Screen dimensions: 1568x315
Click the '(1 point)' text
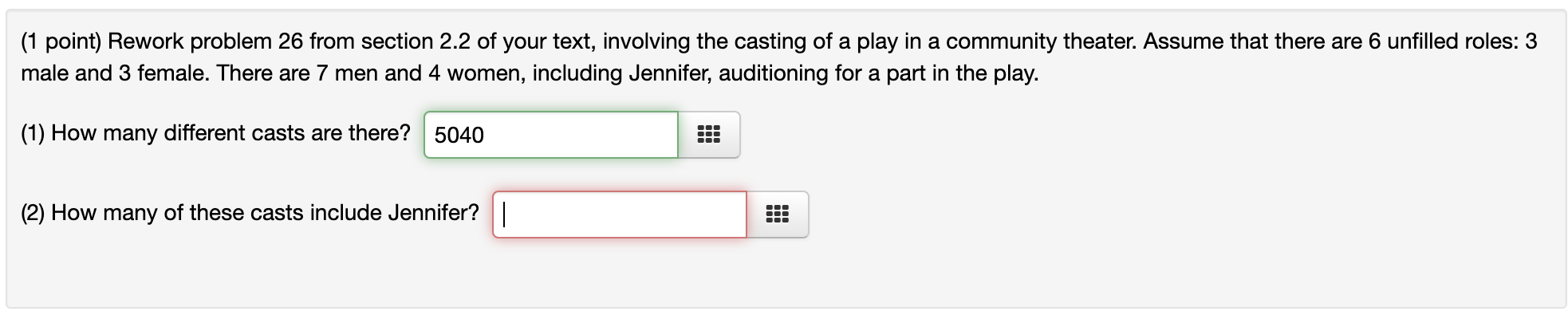61,41
